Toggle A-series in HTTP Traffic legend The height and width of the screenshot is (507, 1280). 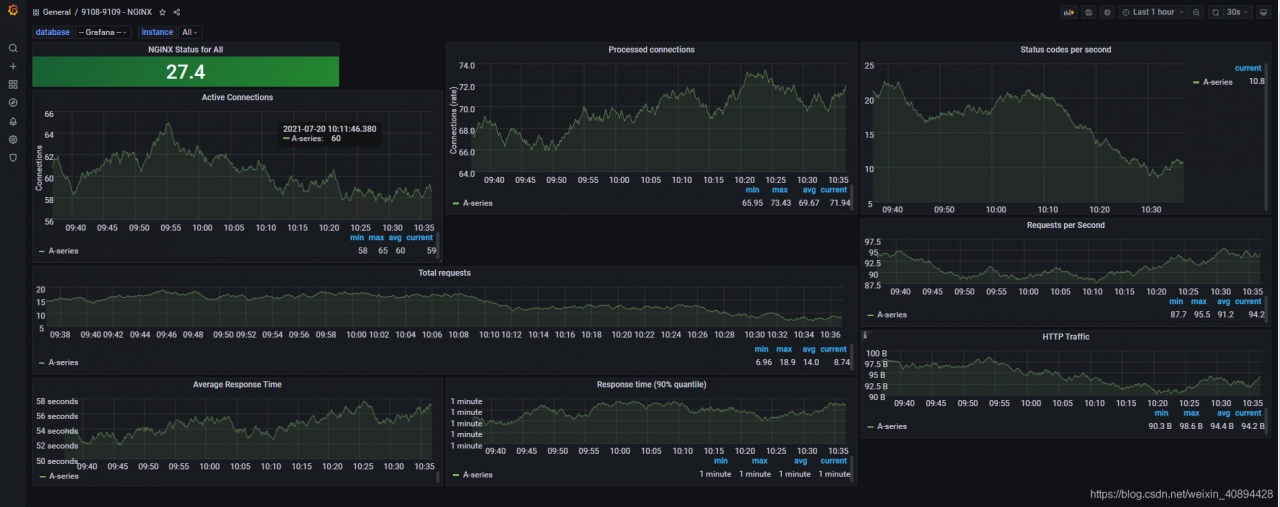892,426
